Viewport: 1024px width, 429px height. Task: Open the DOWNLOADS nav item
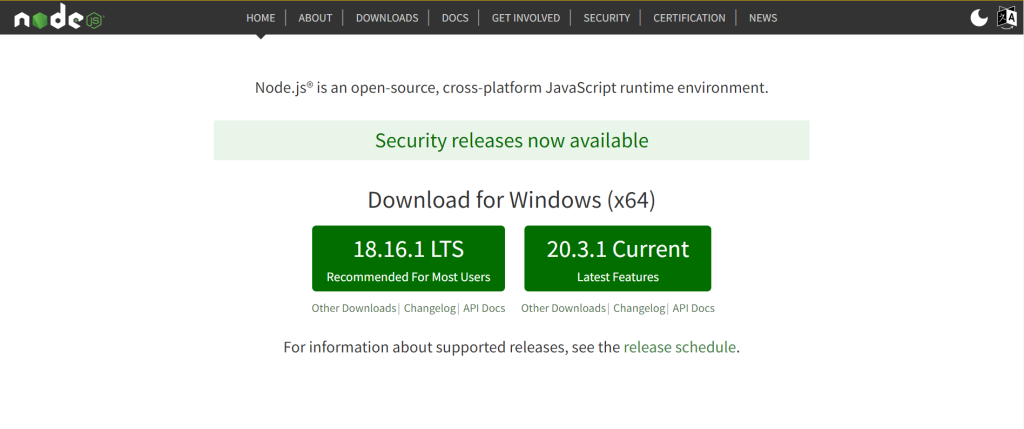click(x=387, y=18)
